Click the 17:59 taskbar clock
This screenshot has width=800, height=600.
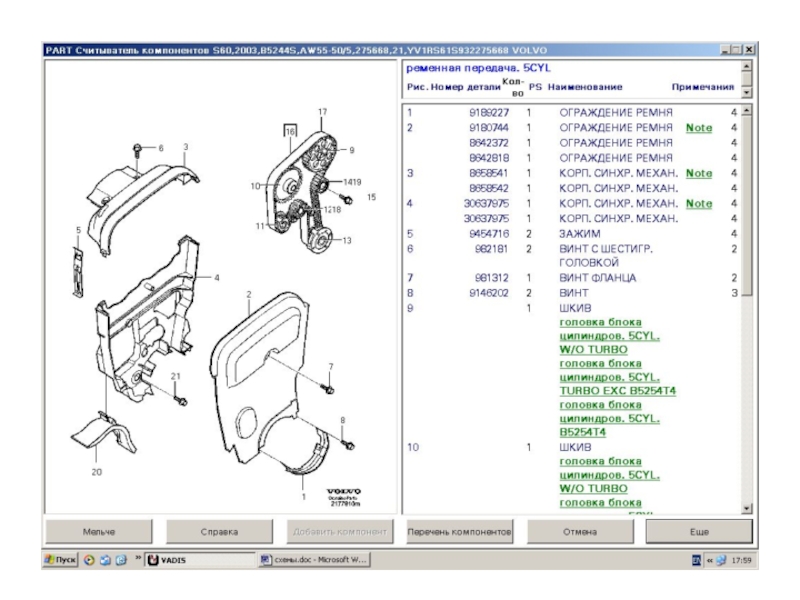741,560
